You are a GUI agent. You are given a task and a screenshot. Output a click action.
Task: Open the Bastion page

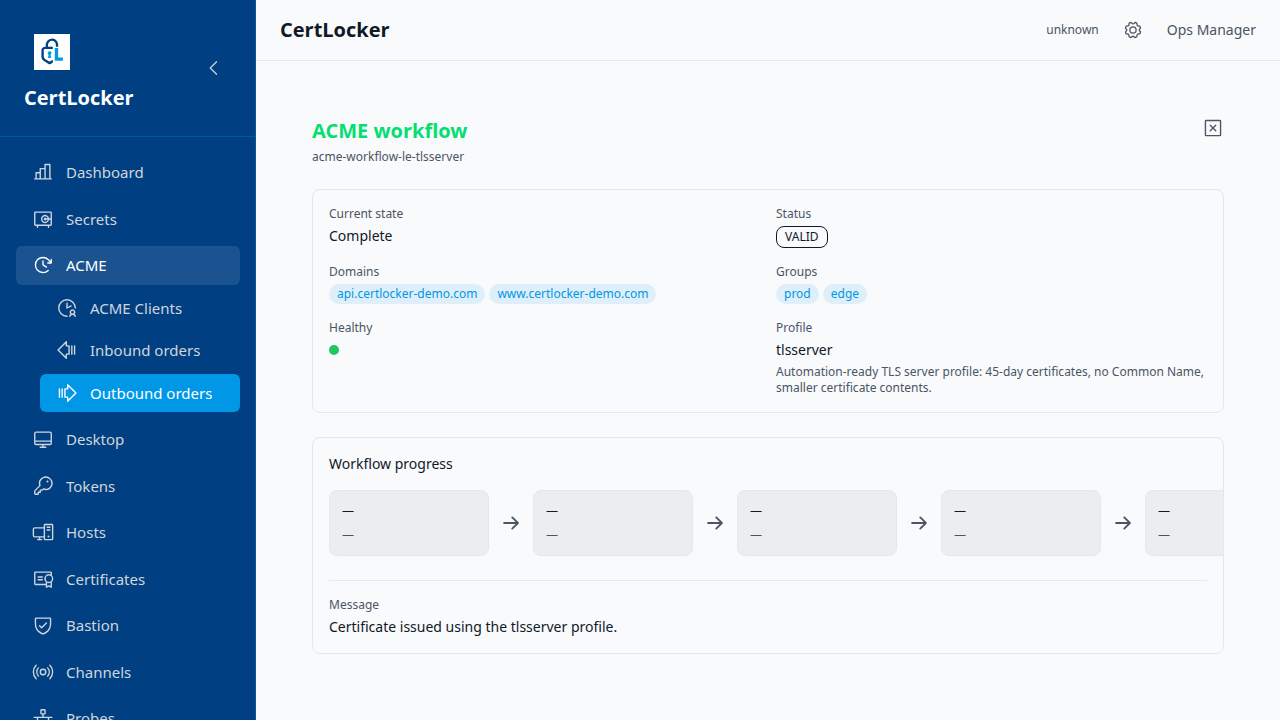[128, 625]
